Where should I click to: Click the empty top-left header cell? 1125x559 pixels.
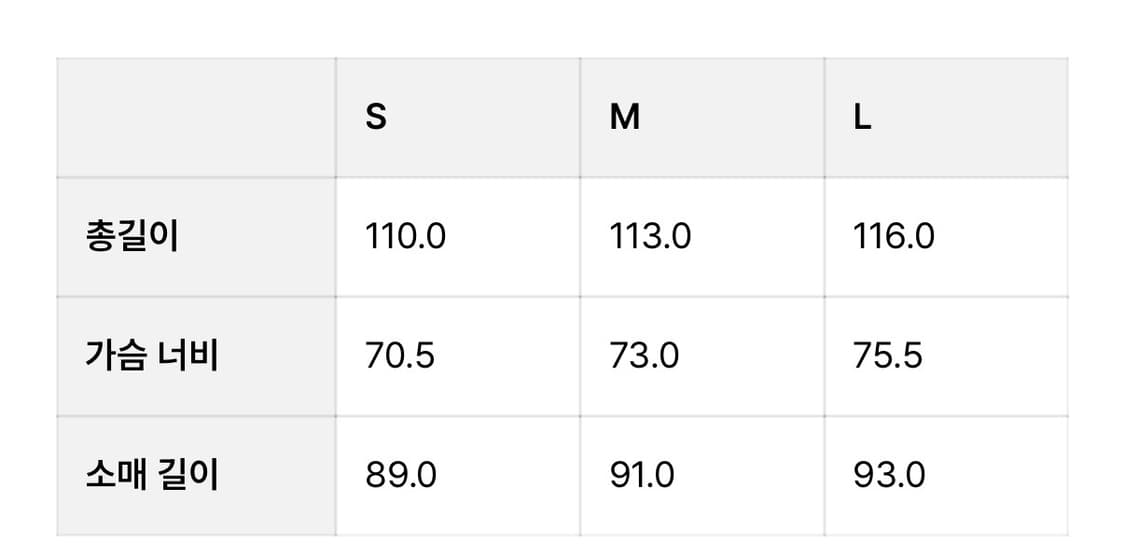(x=196, y=118)
